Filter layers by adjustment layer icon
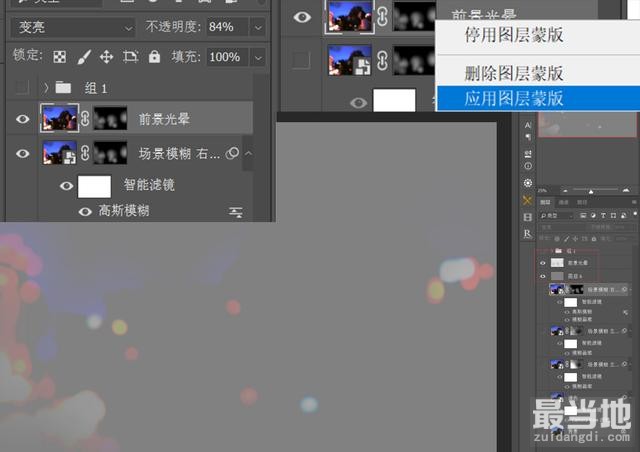This screenshot has height=452, width=640. click(593, 216)
